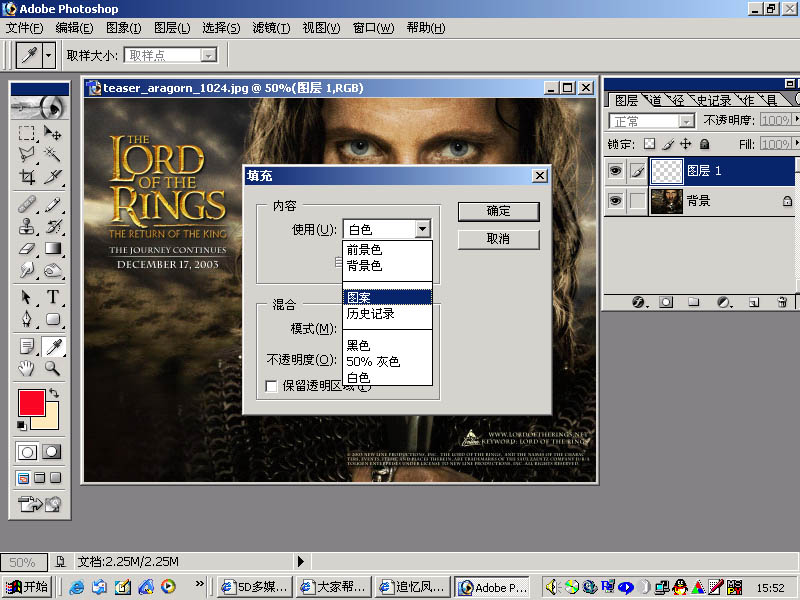This screenshot has width=800, height=600.
Task: Select the Type tool
Action: [x=53, y=297]
